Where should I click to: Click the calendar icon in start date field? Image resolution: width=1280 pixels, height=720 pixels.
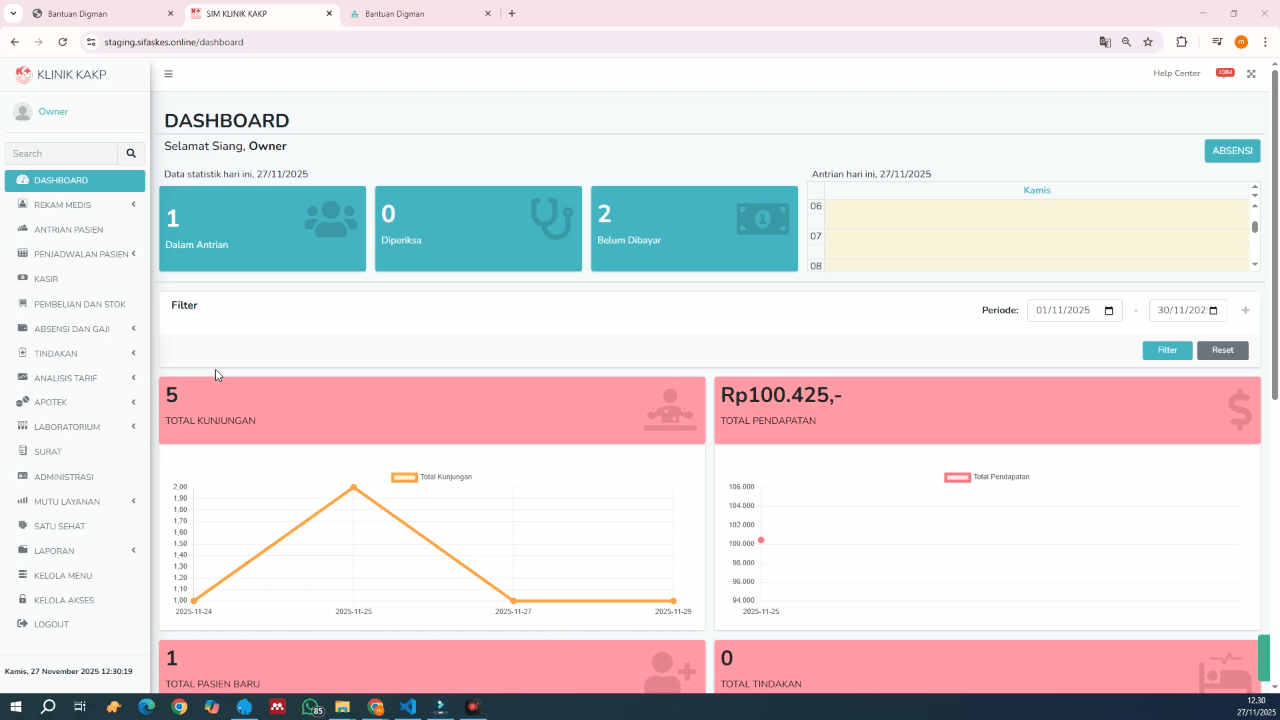(1109, 311)
